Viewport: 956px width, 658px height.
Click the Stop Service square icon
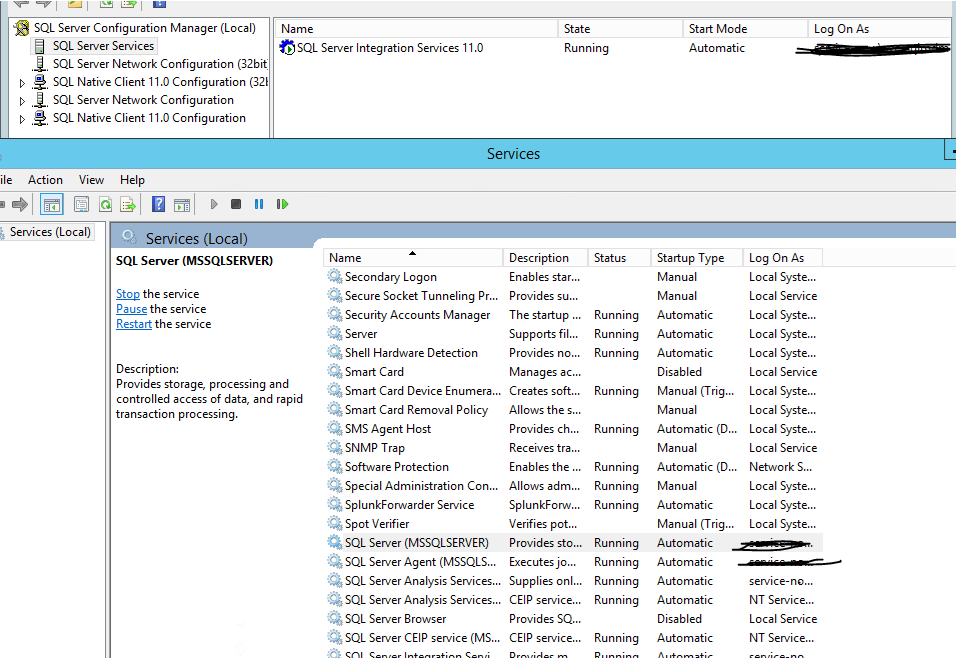[x=236, y=204]
